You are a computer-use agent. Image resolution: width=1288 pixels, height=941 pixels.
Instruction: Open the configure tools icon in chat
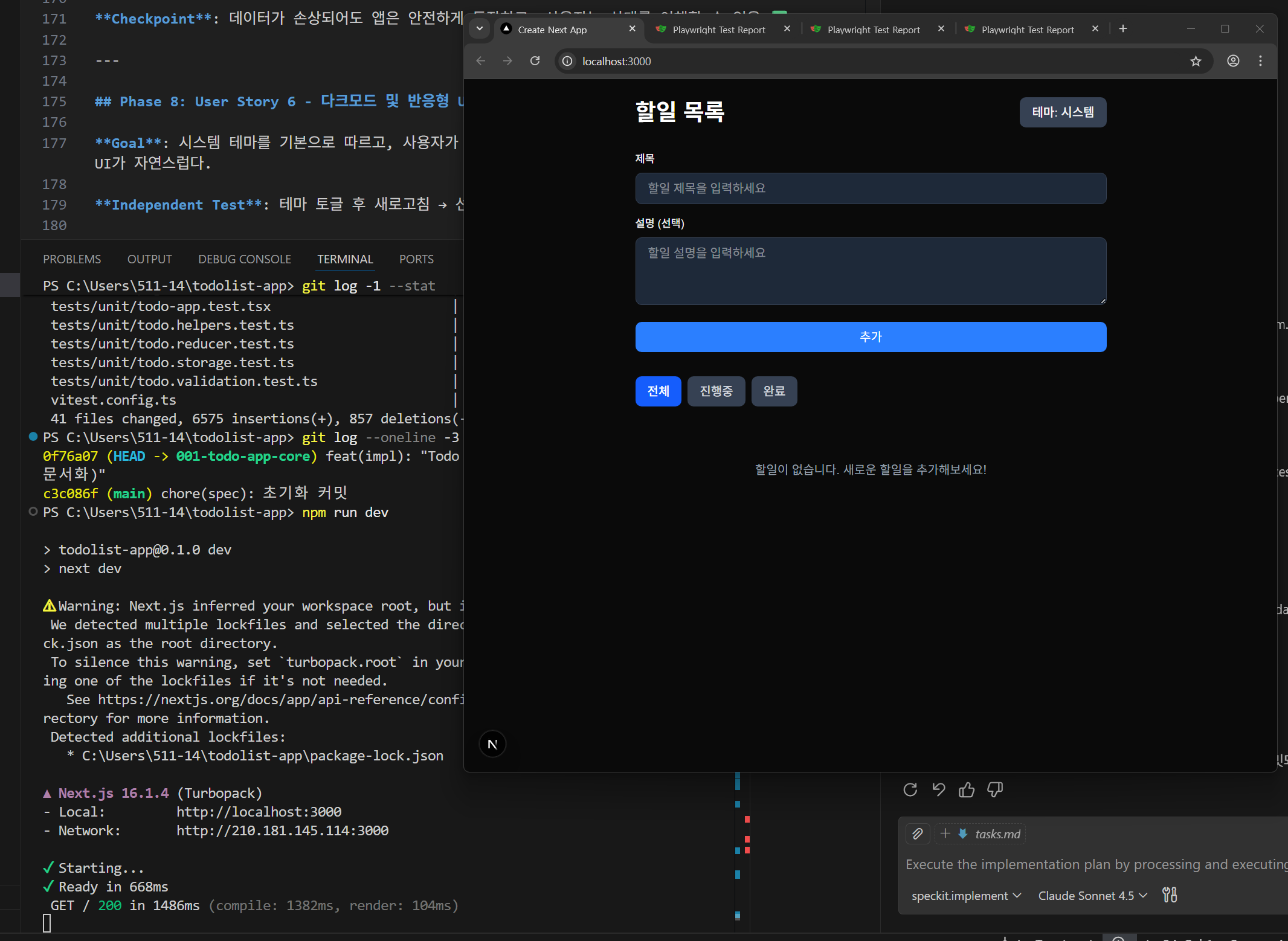[x=1170, y=895]
